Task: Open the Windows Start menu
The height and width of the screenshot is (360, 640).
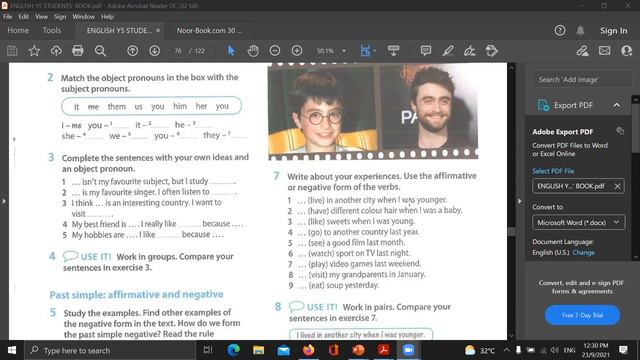Action: [12, 350]
